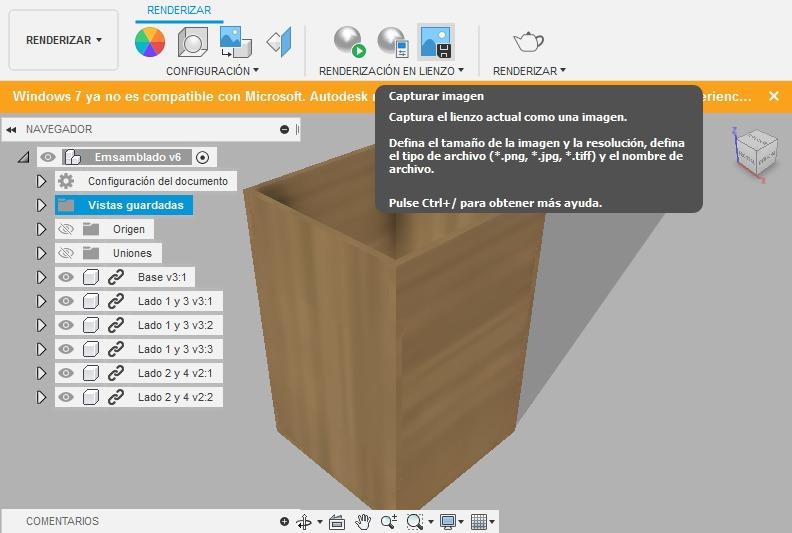The width and height of the screenshot is (792, 533).
Task: Expand the Origen node
Action: [41, 229]
